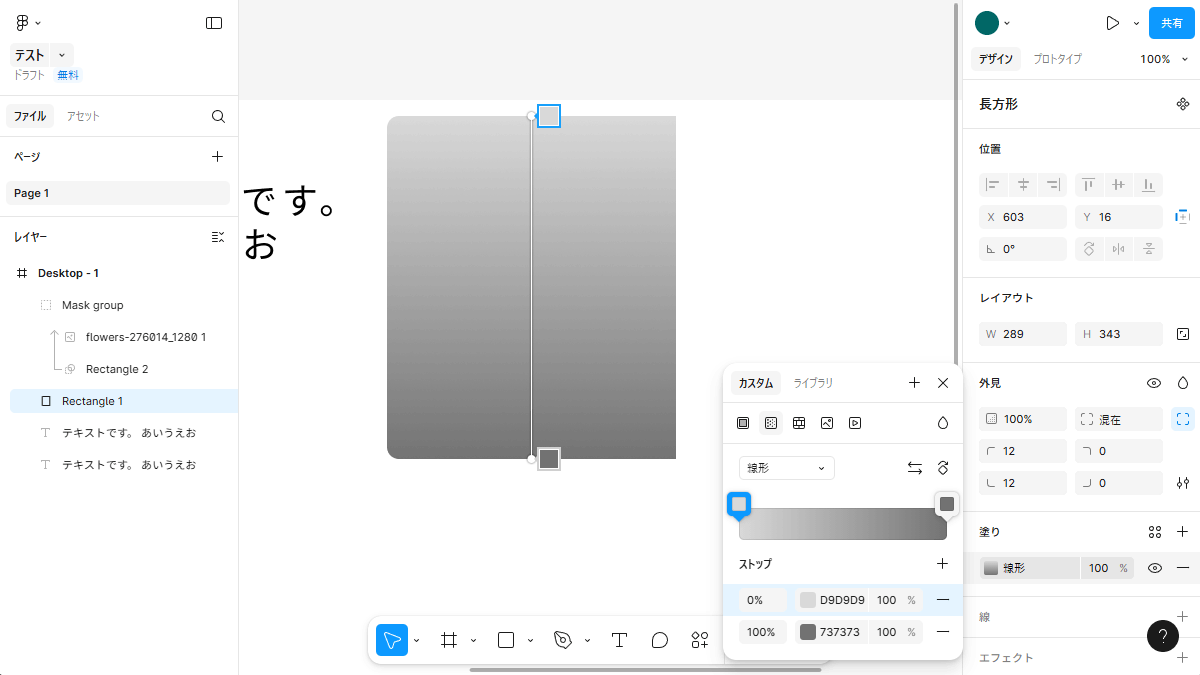This screenshot has height=675, width=1200.
Task: Toggle the sidebar panel layout icon
Action: pyautogui.click(x=214, y=23)
